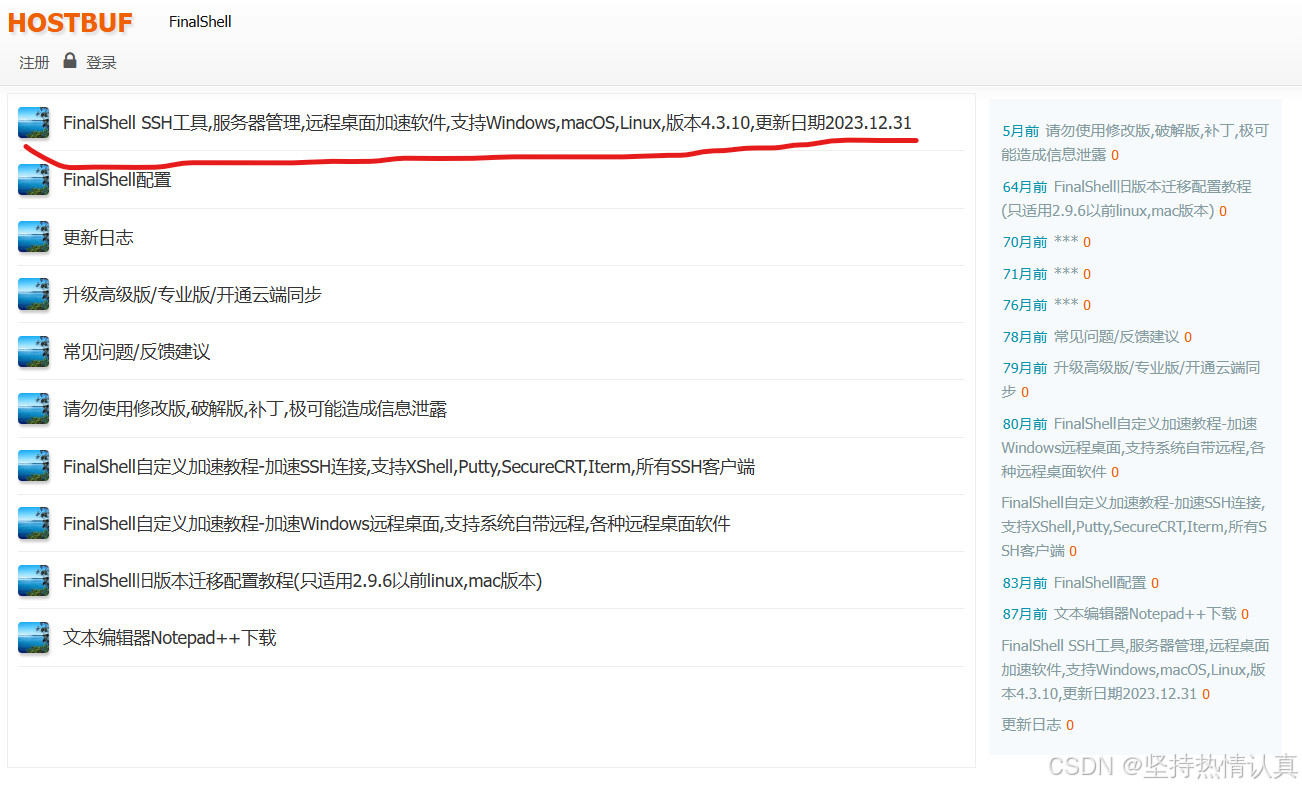Click the 78月前 timestamp in sidebar

(x=1025, y=337)
